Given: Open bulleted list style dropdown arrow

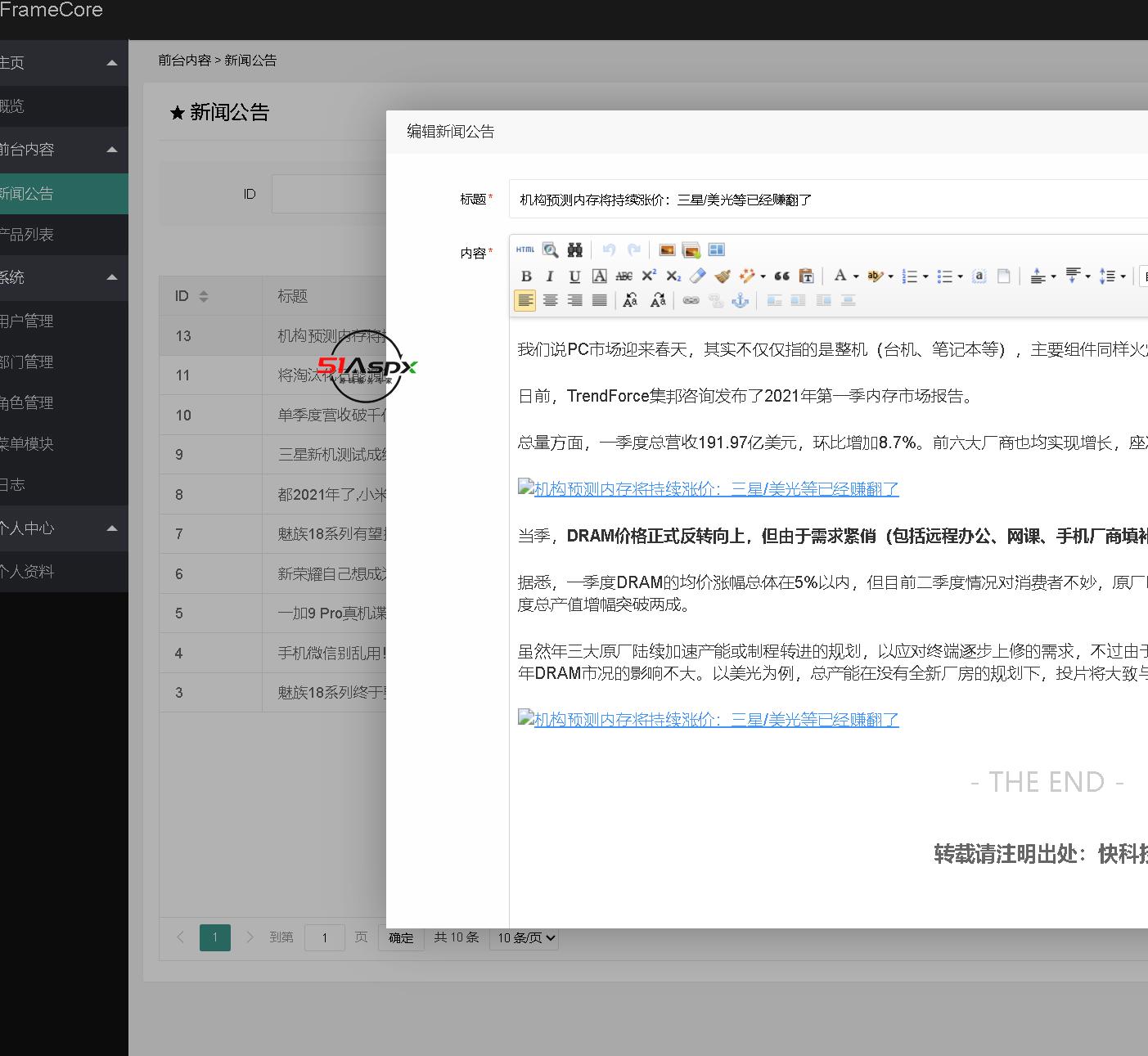Looking at the screenshot, I should (x=960, y=276).
